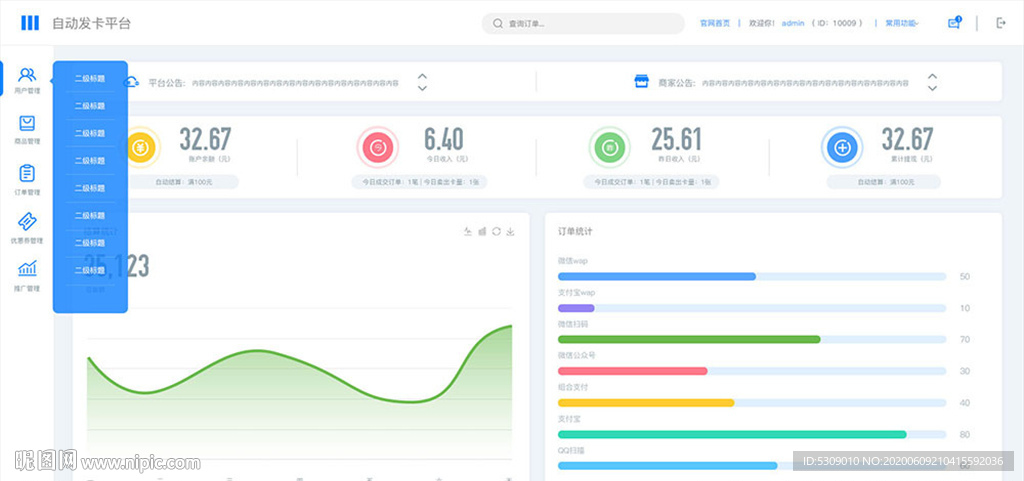Open 推广管理 sidebar item
This screenshot has height=481, width=1024.
[x=27, y=274]
